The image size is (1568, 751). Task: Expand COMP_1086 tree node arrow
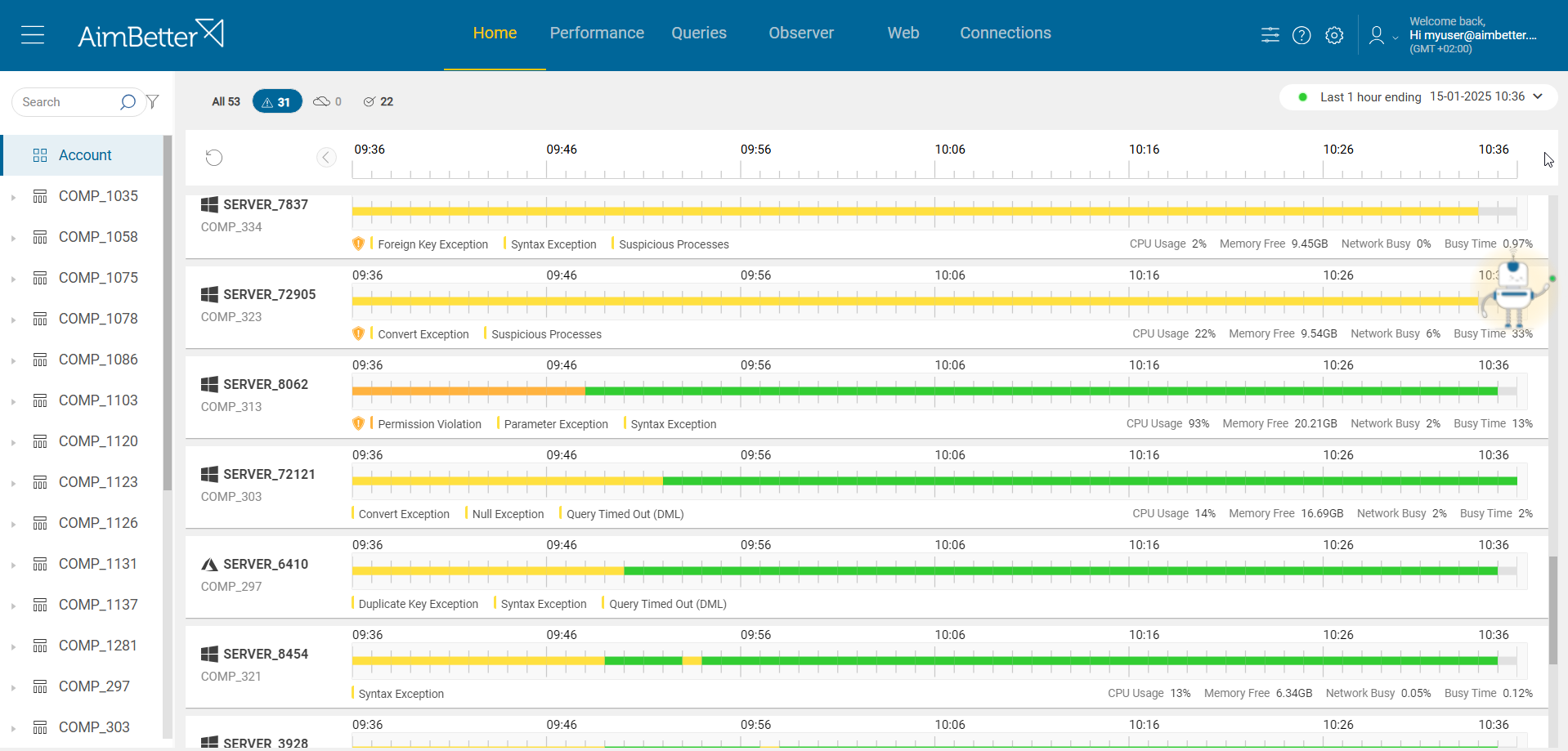[13, 360]
